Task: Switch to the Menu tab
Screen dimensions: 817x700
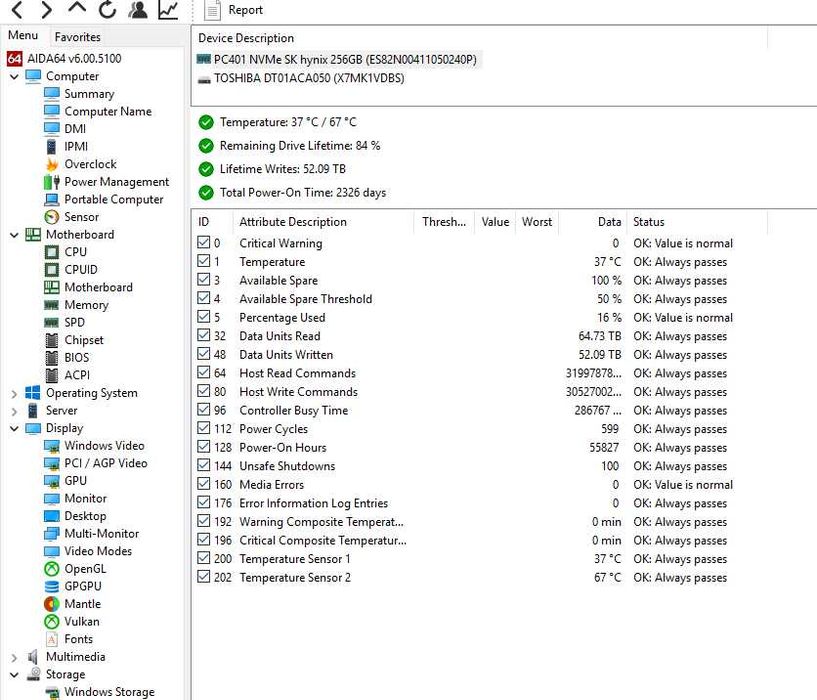Action: point(23,35)
